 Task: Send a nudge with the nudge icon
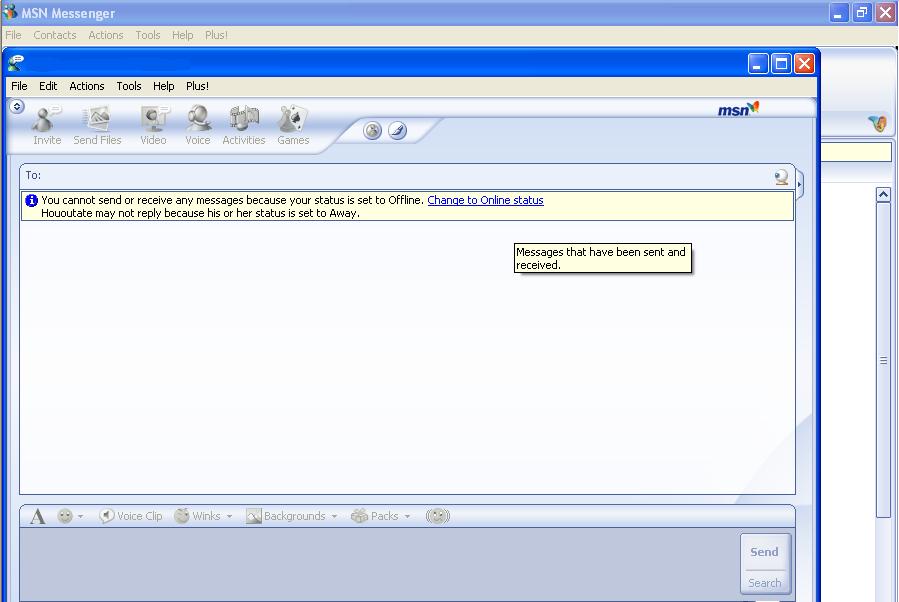437,516
